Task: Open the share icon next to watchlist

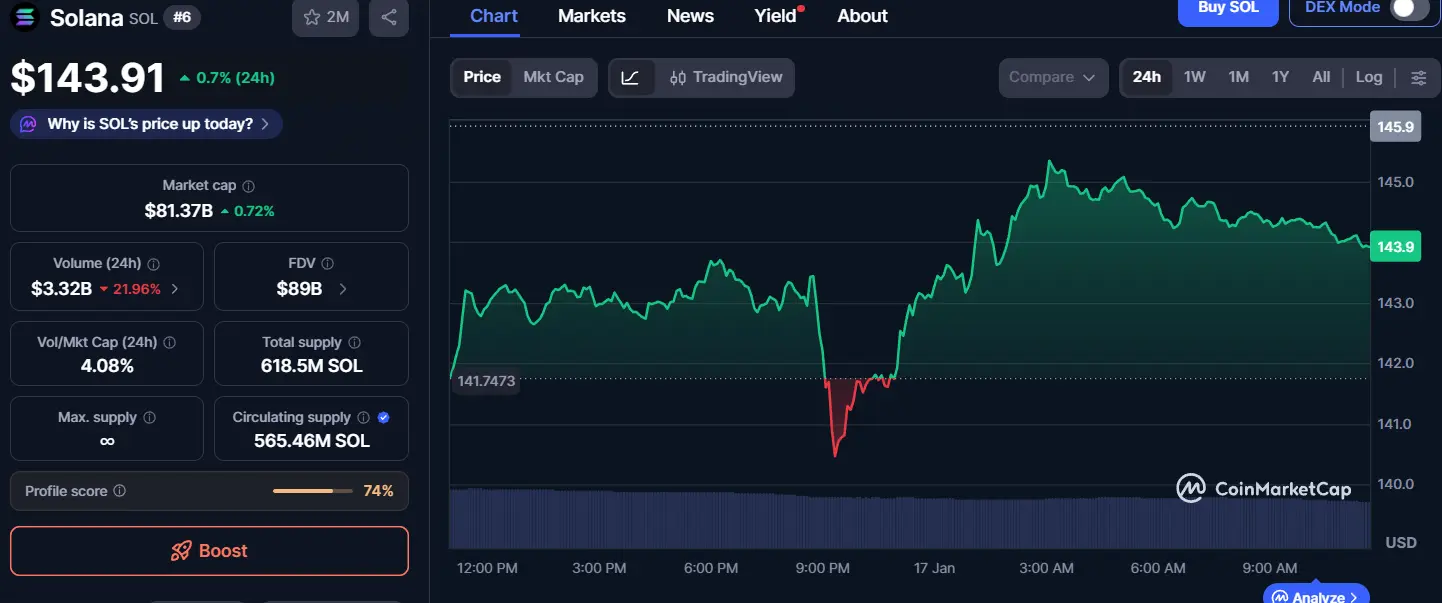Action: click(x=388, y=18)
